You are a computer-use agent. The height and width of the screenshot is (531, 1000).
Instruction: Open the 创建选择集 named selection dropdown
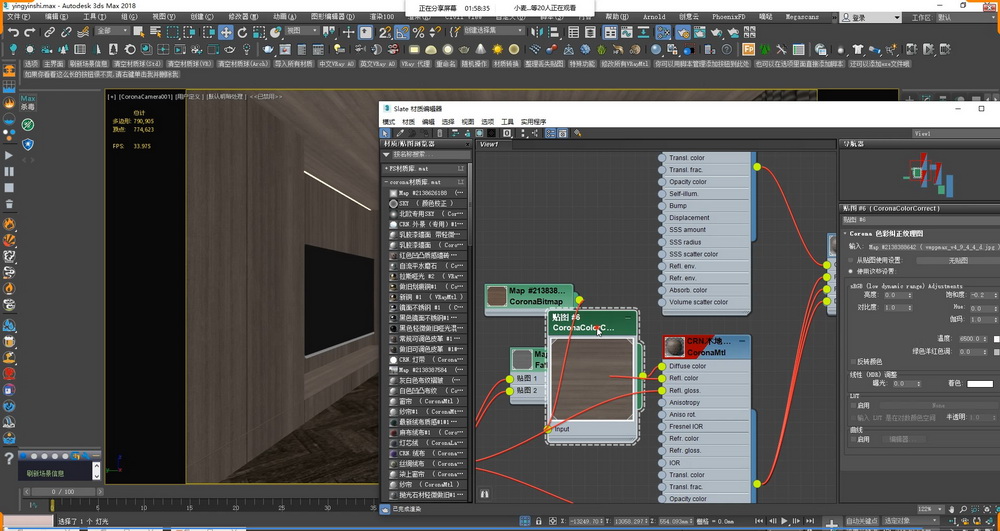493,31
